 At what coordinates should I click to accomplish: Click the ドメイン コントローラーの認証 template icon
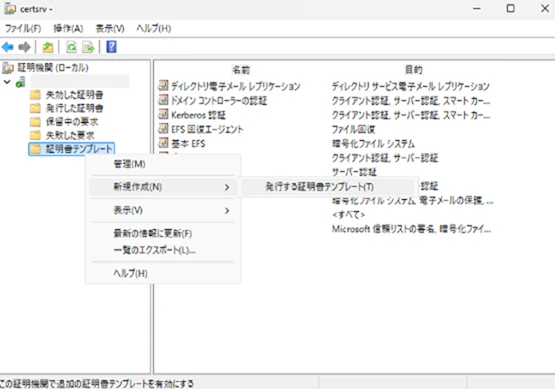163,100
